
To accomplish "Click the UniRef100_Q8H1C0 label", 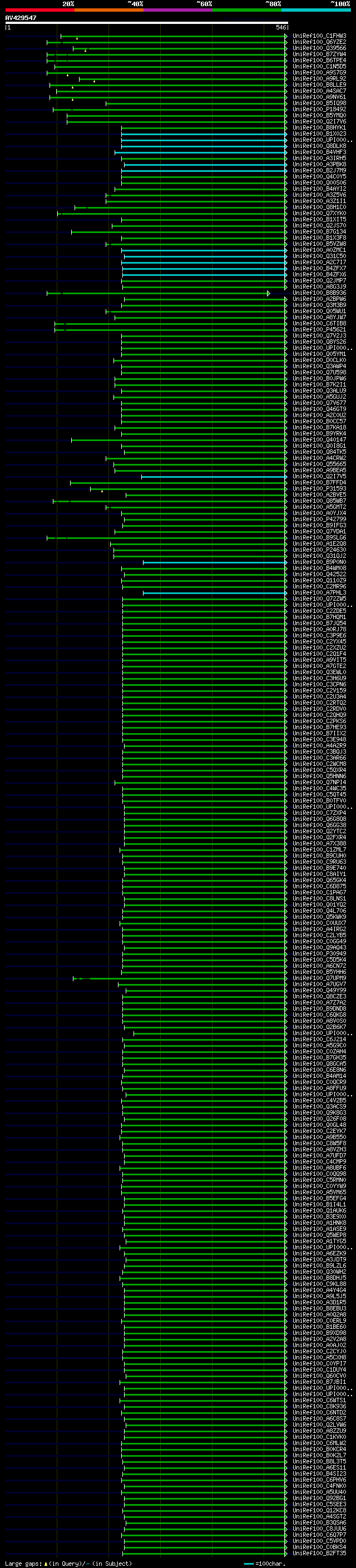I will pos(319,207).
